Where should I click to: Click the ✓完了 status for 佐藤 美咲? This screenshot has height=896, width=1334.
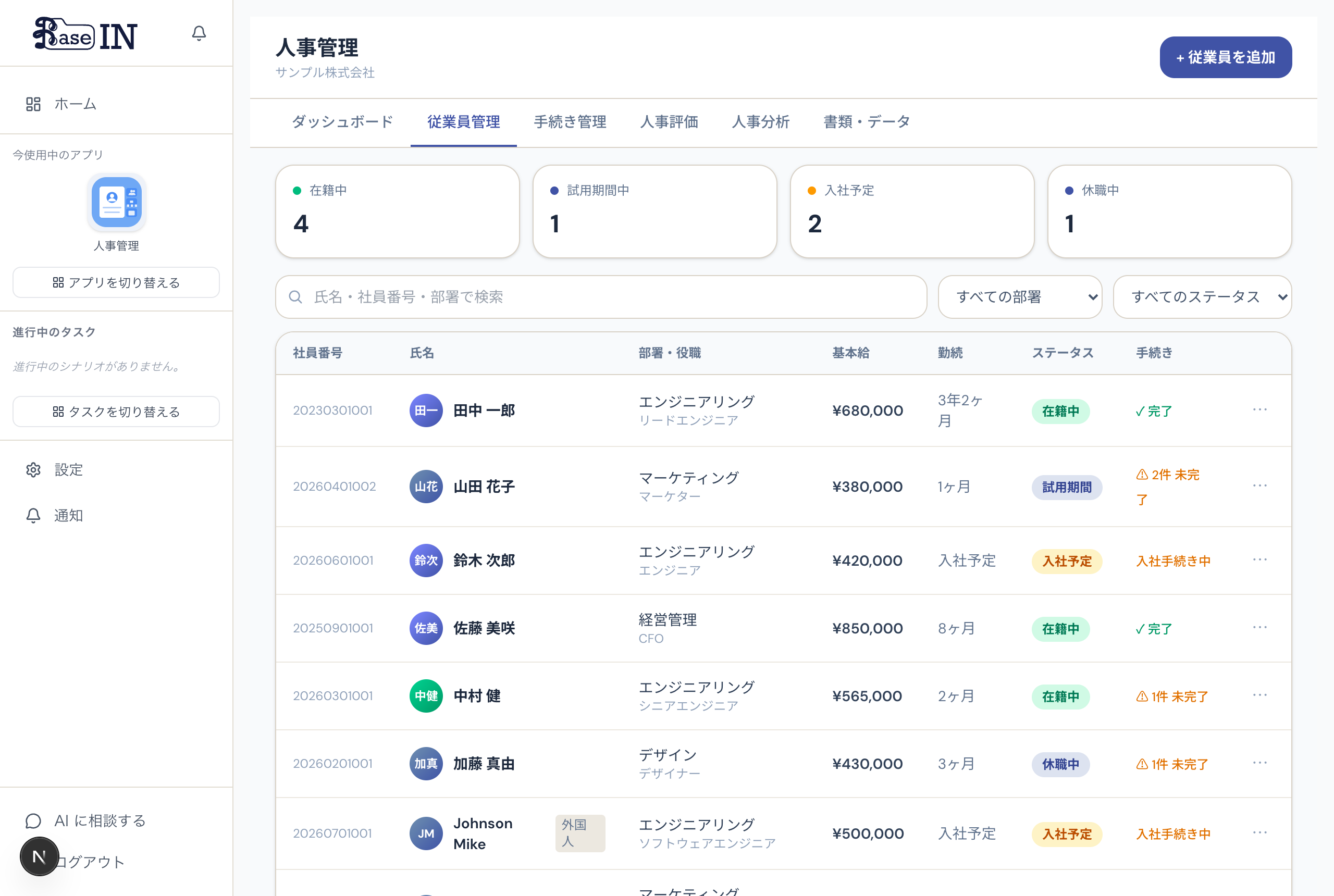pyautogui.click(x=1153, y=629)
